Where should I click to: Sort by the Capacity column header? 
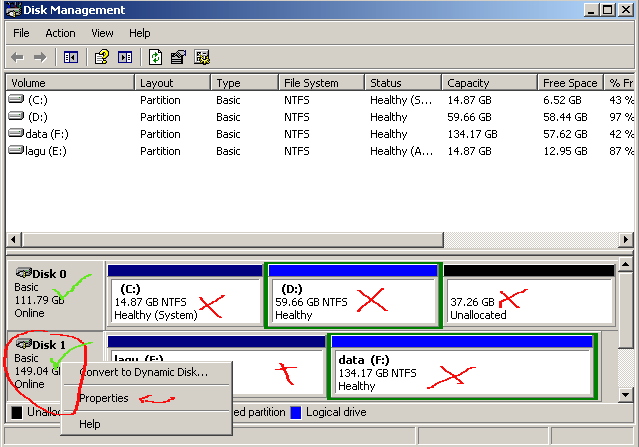[489, 83]
